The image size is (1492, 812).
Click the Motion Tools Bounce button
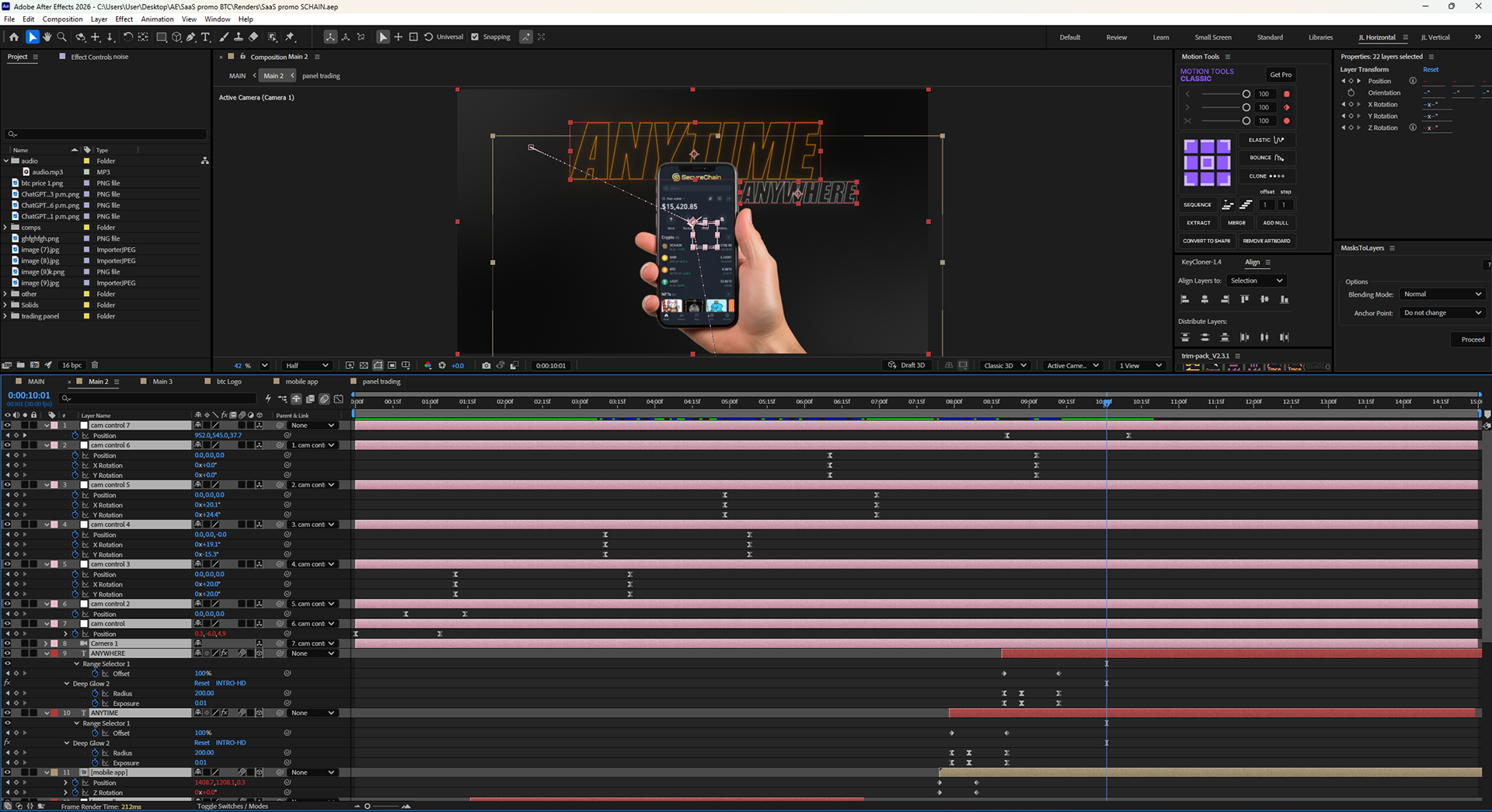(1267, 158)
